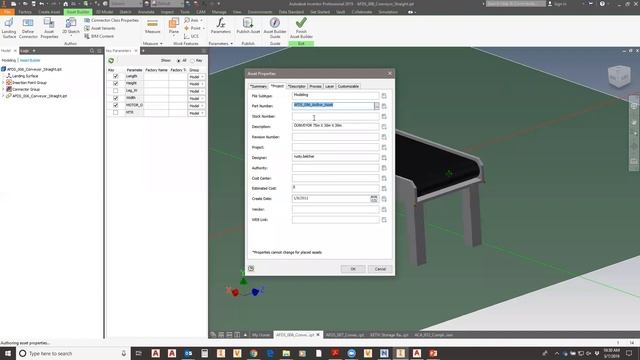The image size is (640, 360).
Task: Switch to the 3D Model ribbon tab
Action: point(105,12)
